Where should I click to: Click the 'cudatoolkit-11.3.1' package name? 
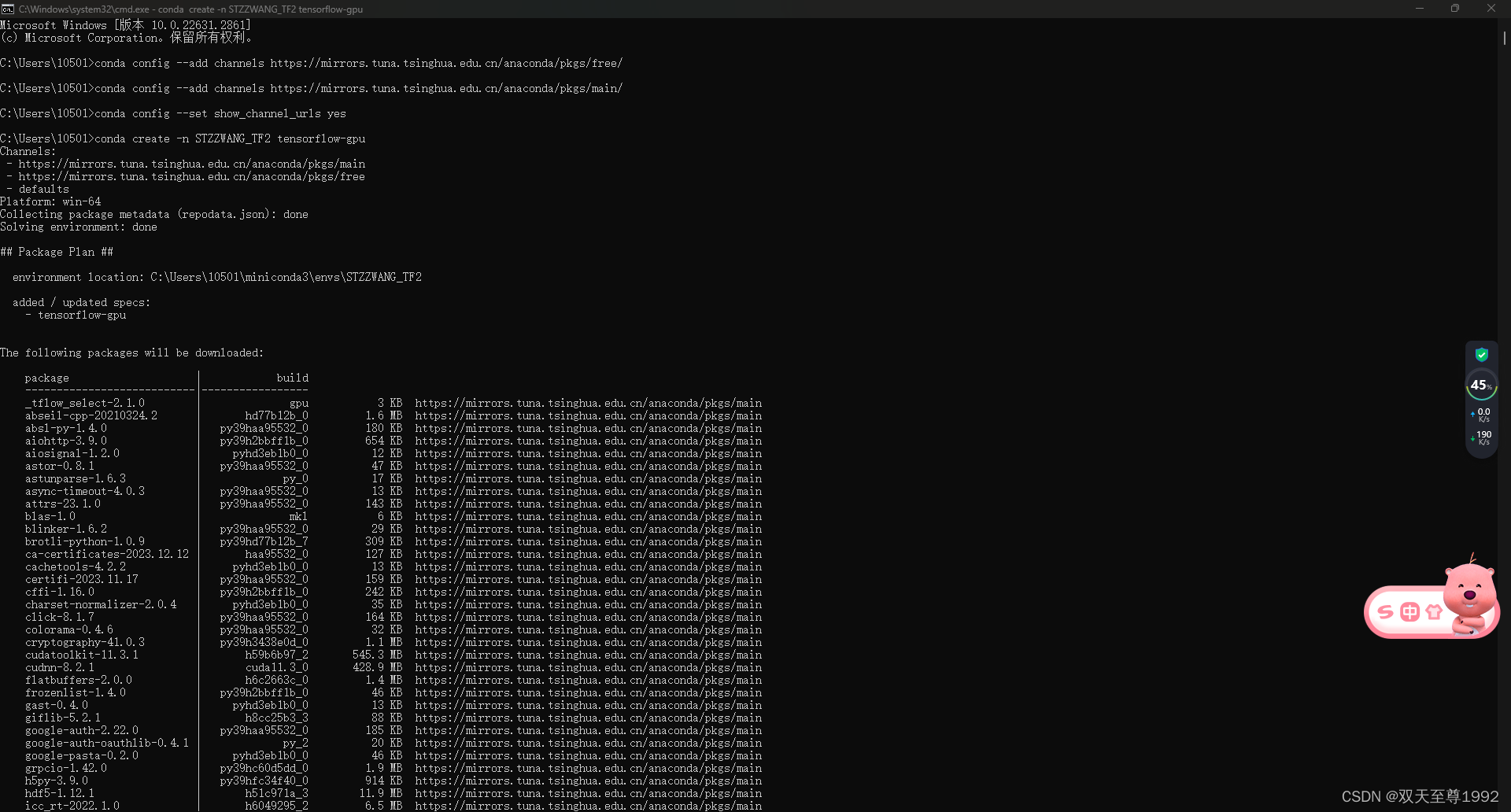[82, 655]
